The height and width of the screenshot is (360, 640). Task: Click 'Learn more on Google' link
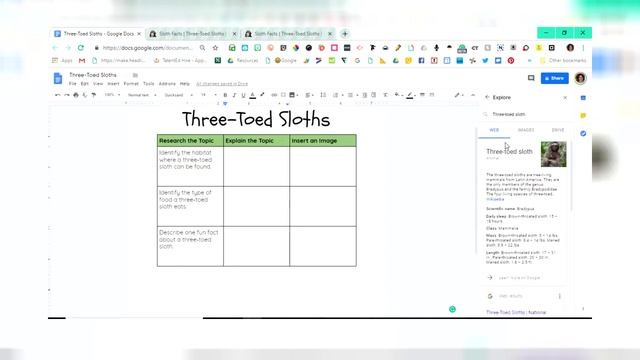click(x=519, y=278)
